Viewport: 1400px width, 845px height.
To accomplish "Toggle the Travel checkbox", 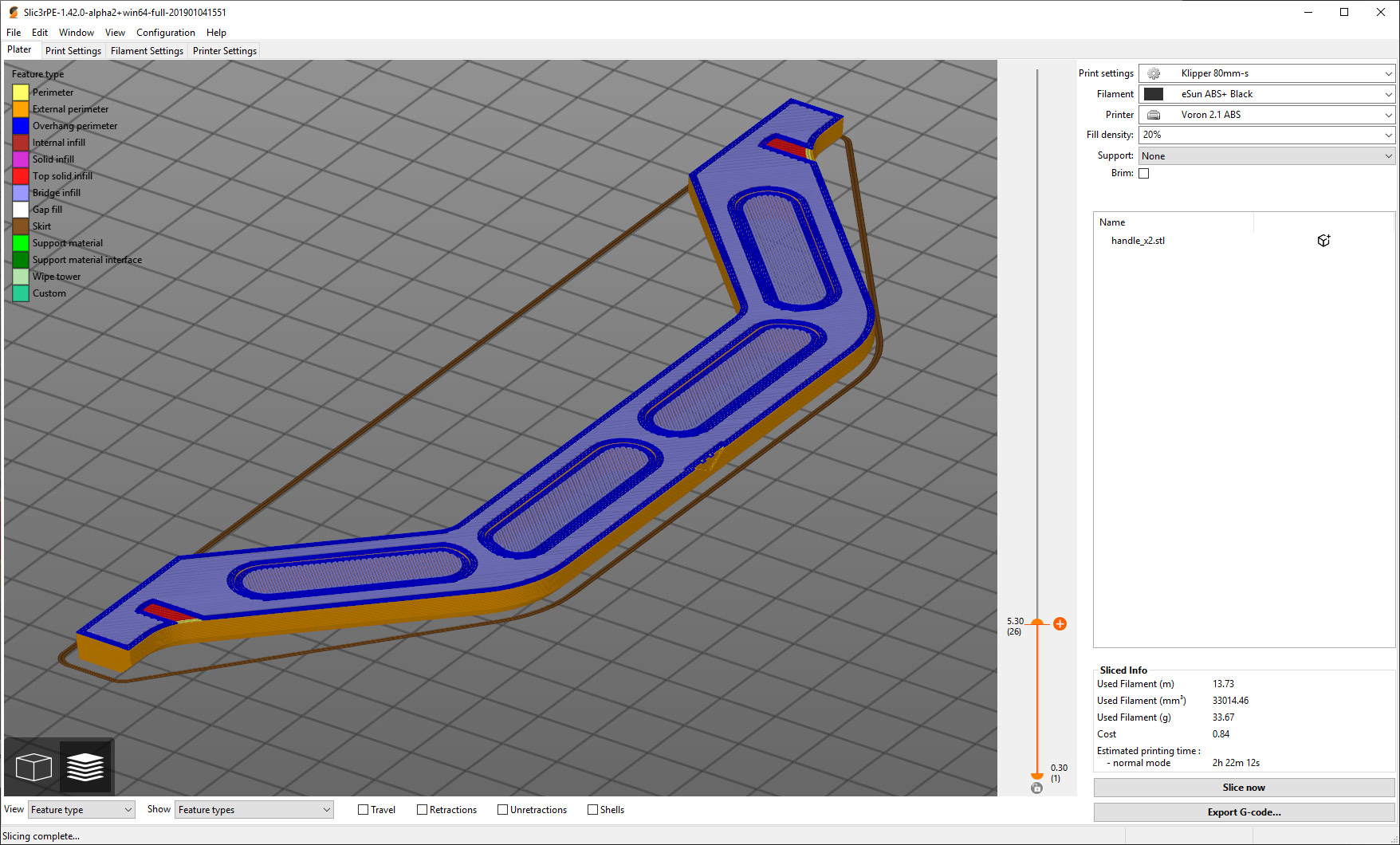I will 364,809.
